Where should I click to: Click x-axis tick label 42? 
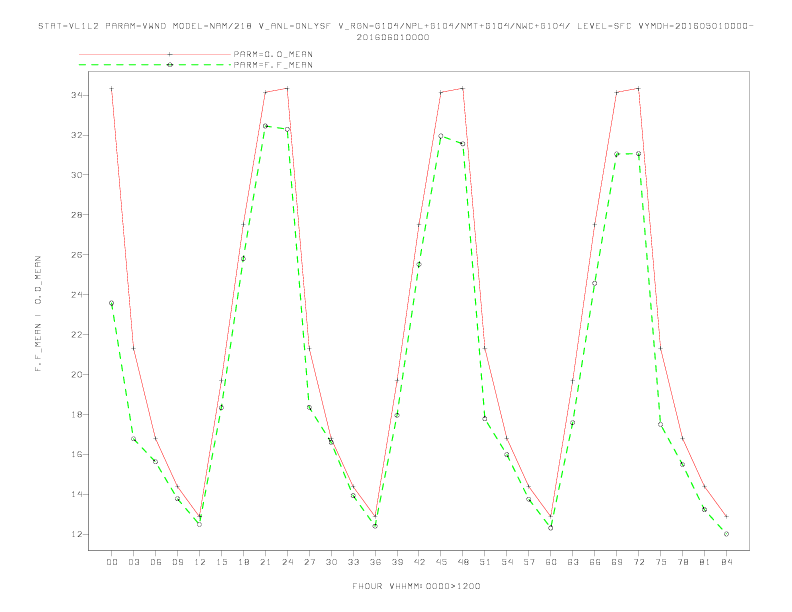[x=419, y=562]
